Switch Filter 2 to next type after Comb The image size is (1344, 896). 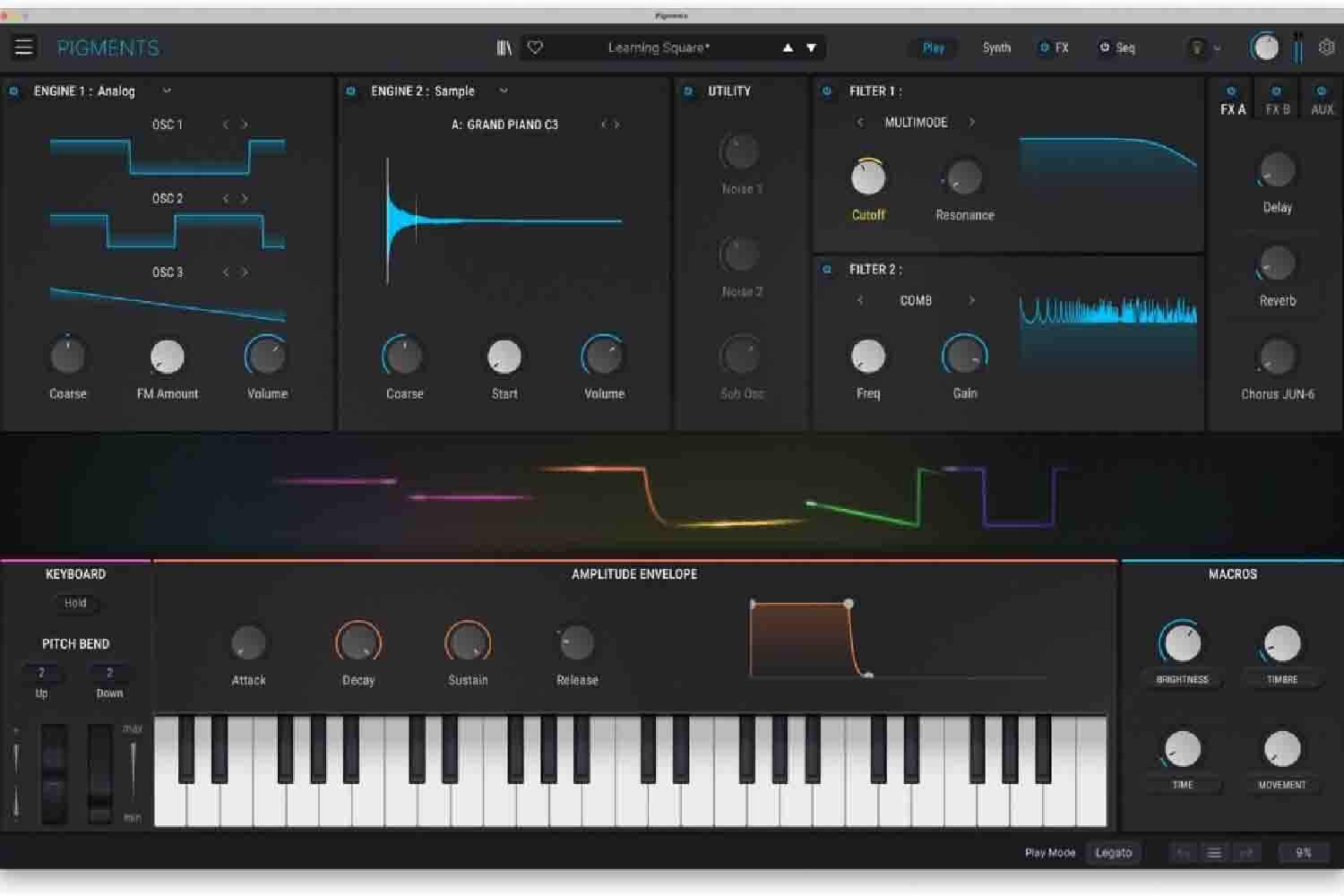[971, 300]
